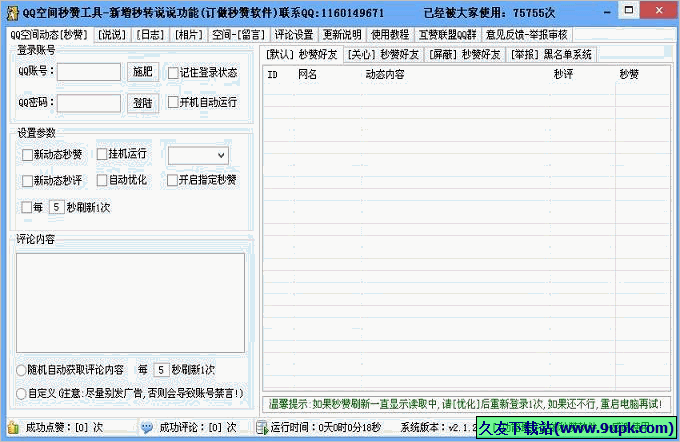Viewport: 680px width, 442px height.
Task: Click the 运行时间 status text
Action: point(326,428)
